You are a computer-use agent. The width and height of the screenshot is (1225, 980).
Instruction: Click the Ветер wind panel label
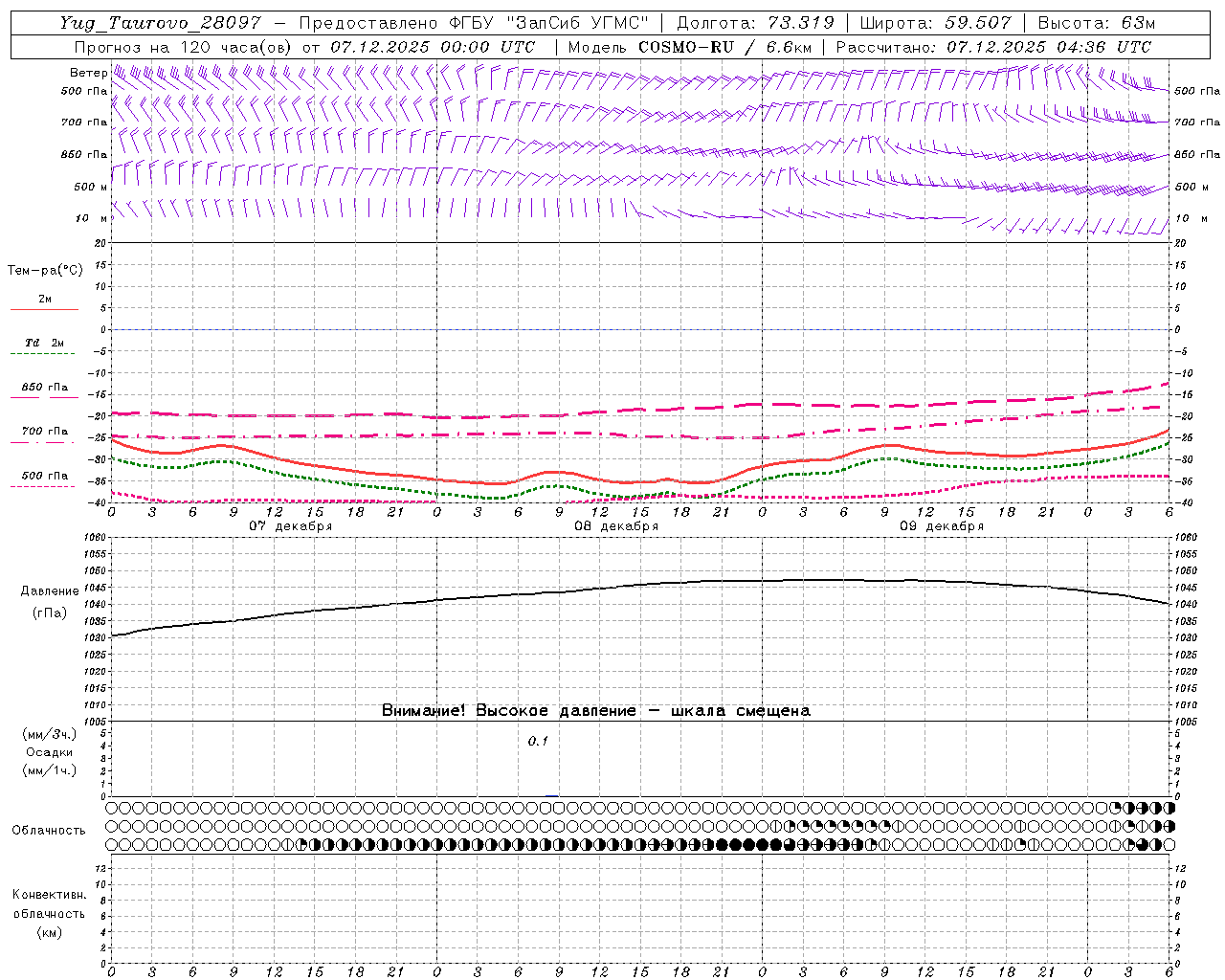point(88,73)
